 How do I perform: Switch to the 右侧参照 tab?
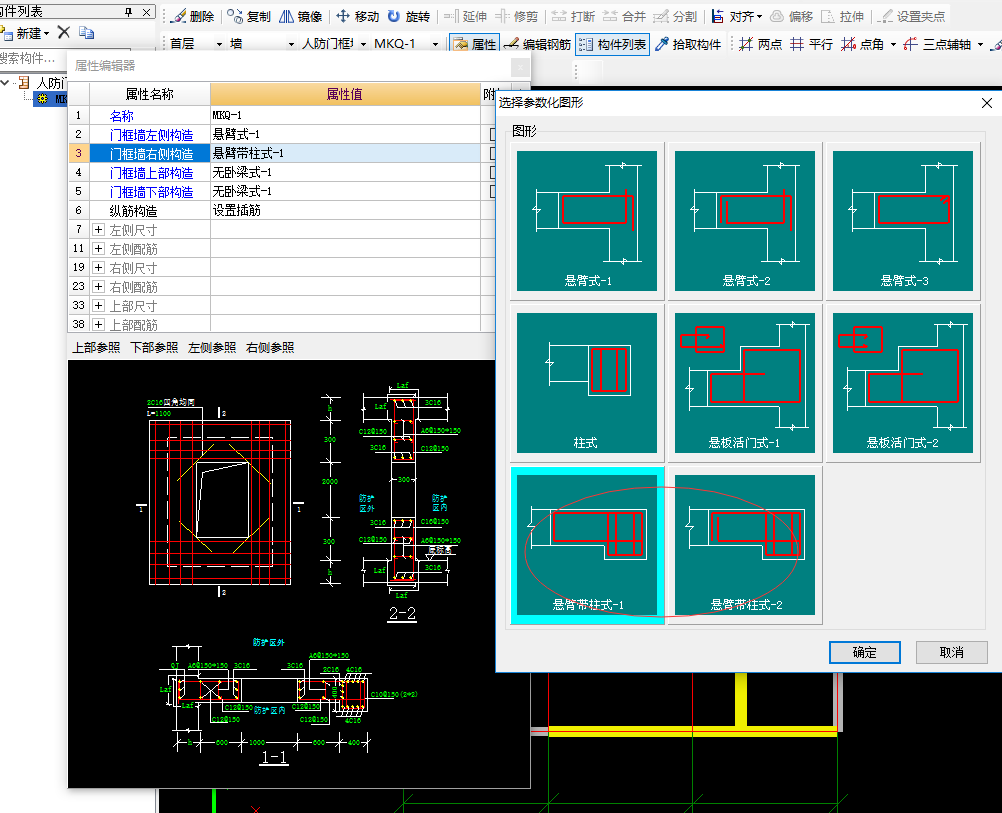pos(270,348)
